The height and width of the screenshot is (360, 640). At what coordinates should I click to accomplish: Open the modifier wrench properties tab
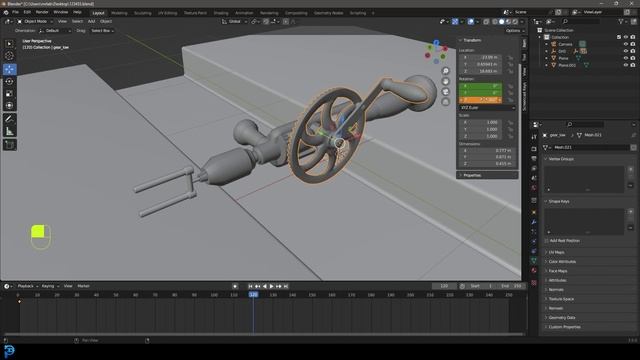tap(534, 222)
